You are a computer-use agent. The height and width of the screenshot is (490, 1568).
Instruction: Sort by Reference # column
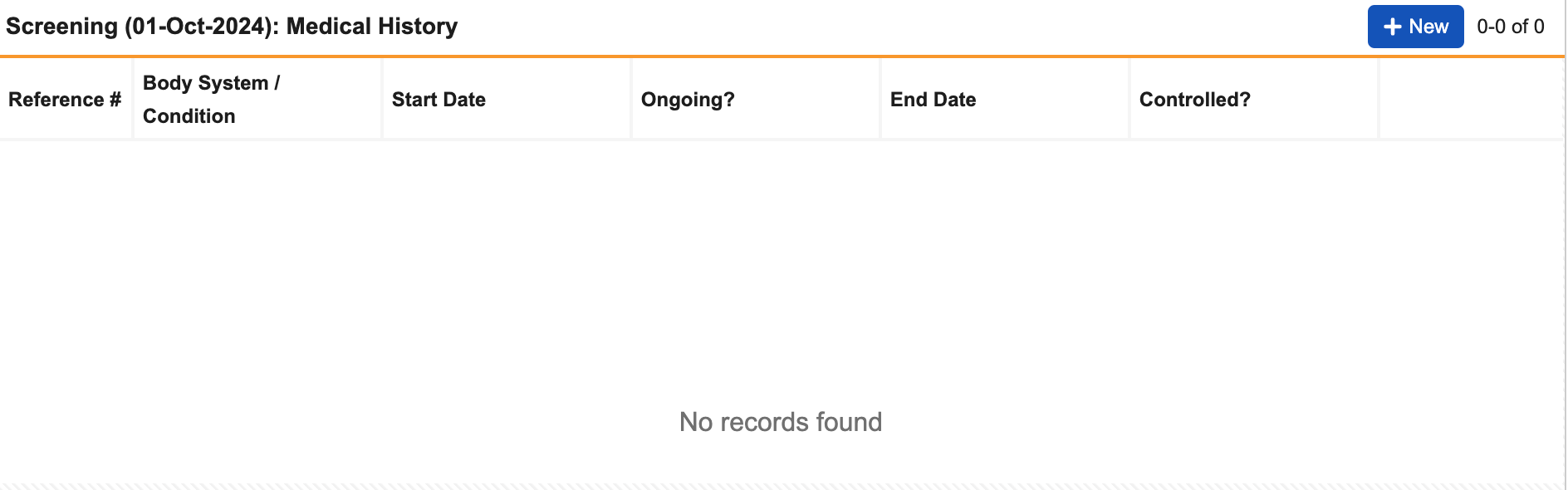[65, 100]
